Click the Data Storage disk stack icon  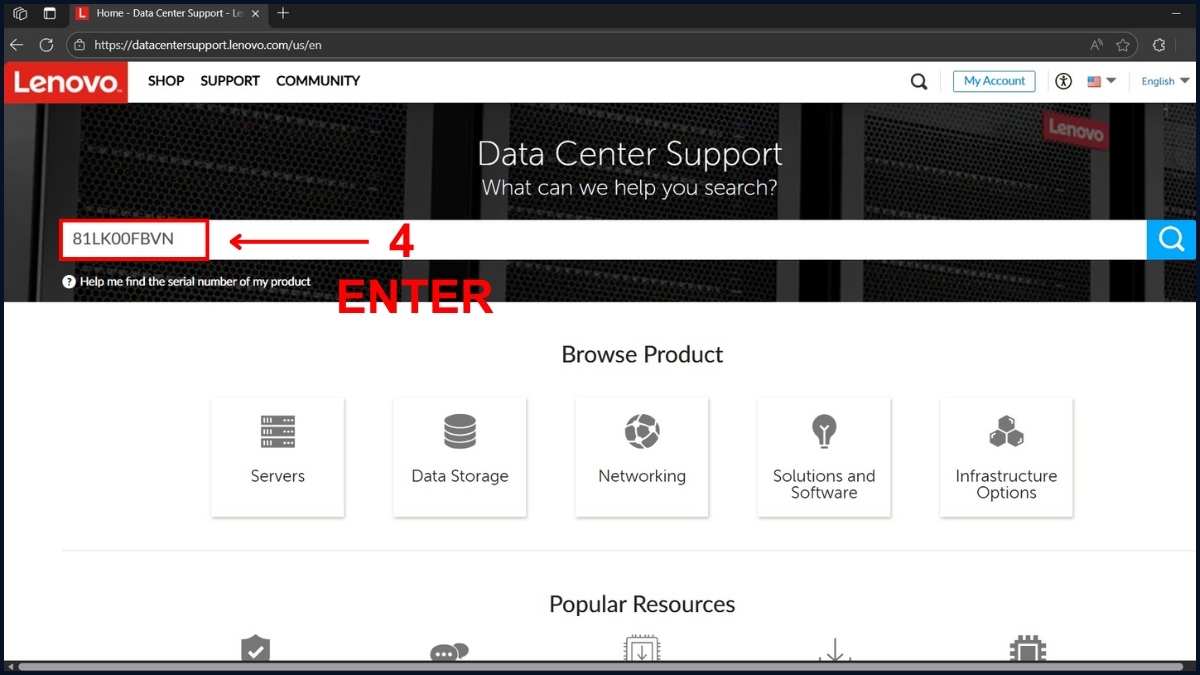[x=460, y=431]
